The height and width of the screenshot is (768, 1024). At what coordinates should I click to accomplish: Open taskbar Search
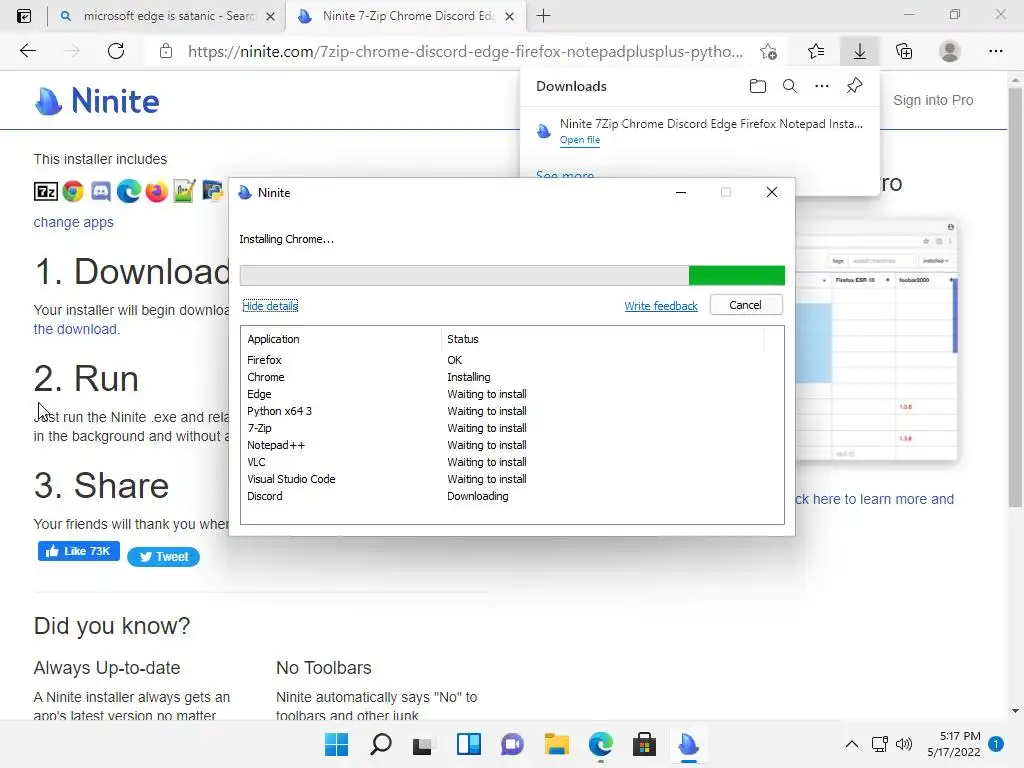(x=381, y=744)
